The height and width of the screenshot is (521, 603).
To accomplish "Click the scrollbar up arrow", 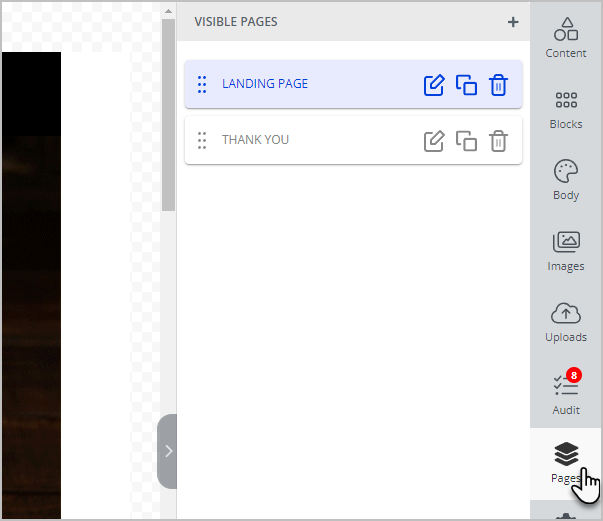I will coord(168,11).
